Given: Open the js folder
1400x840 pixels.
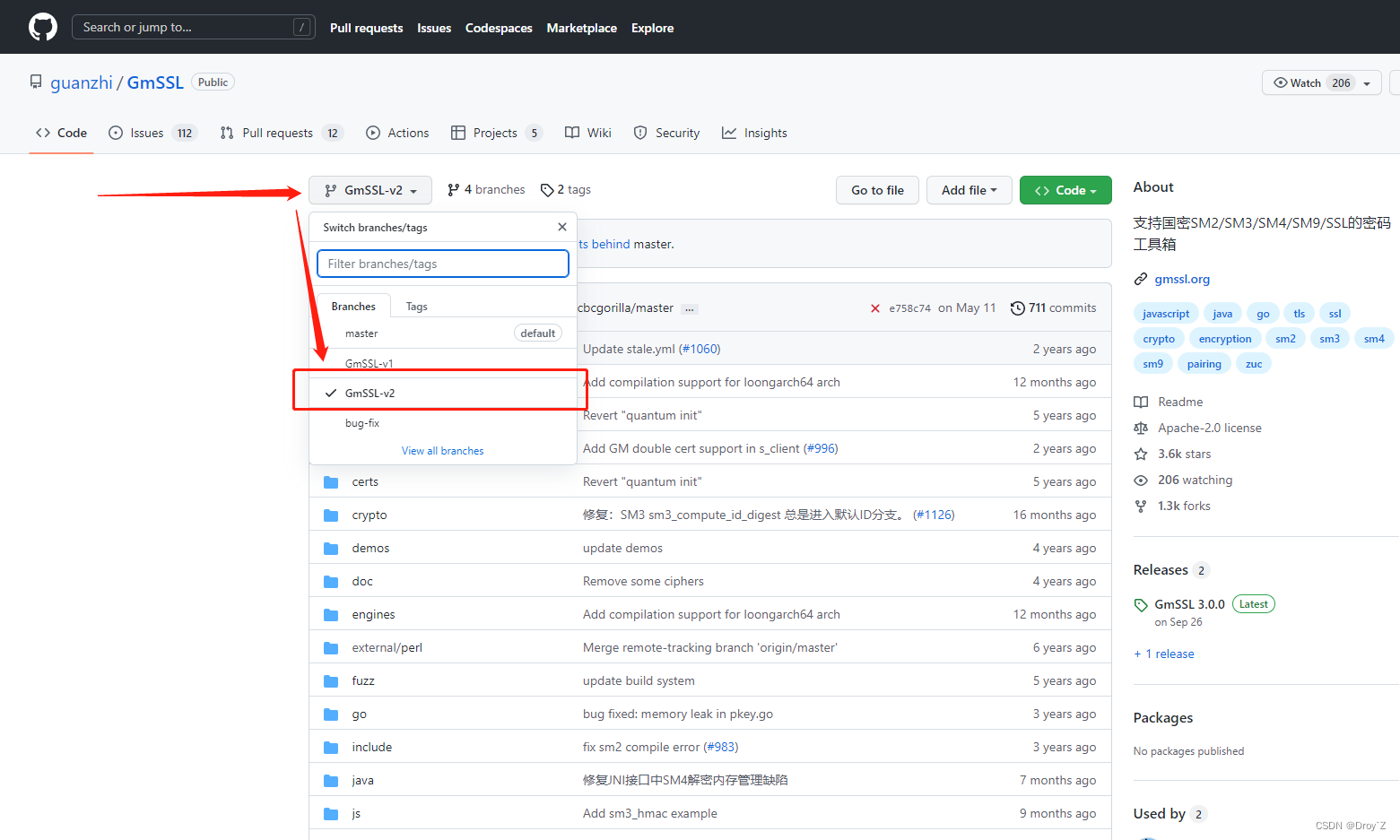Looking at the screenshot, I should point(356,813).
